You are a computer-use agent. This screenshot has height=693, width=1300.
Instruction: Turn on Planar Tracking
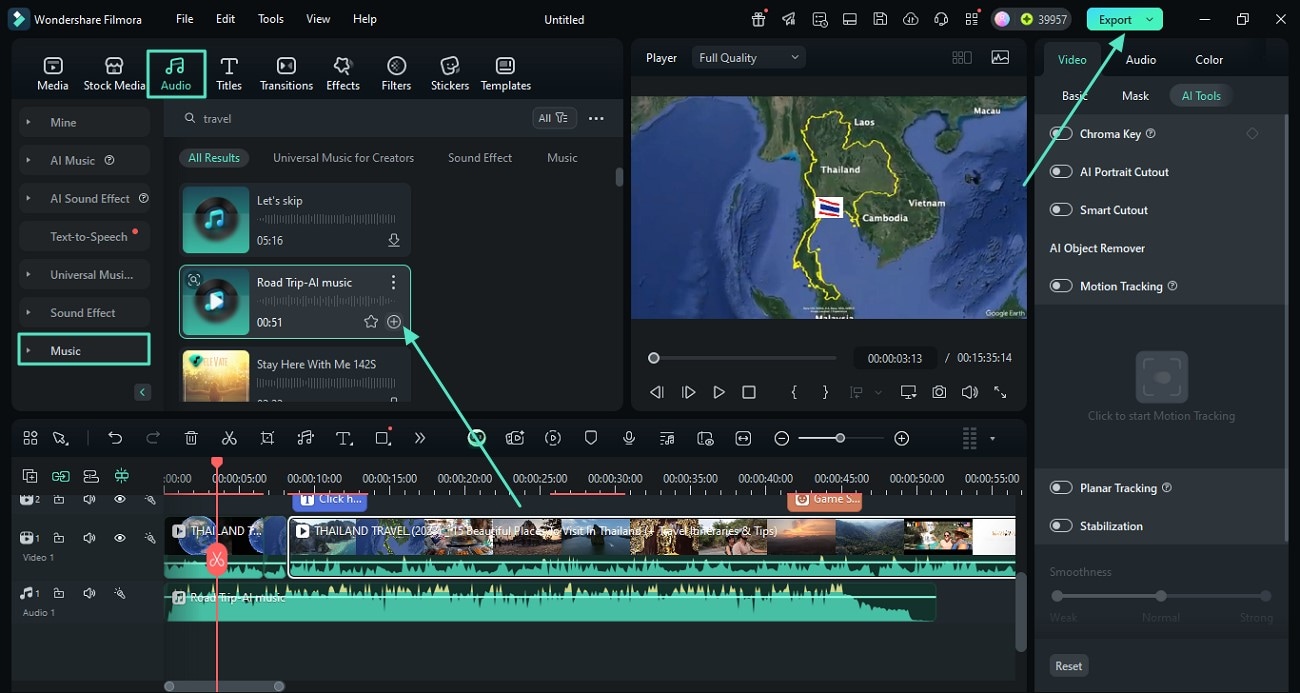pyautogui.click(x=1061, y=488)
